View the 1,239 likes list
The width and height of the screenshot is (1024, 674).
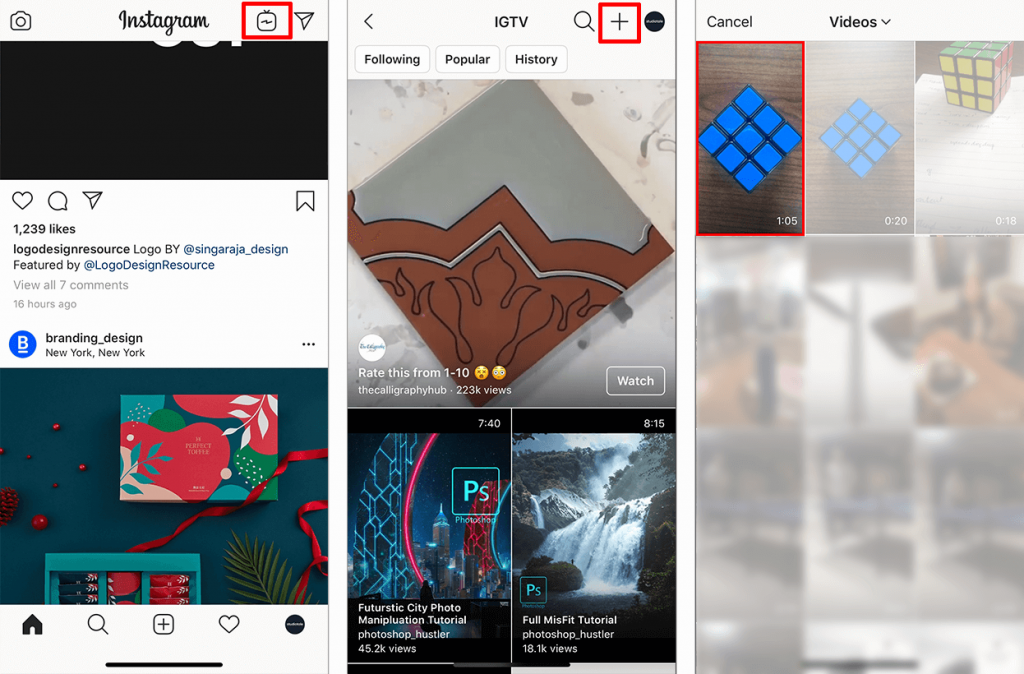click(44, 229)
